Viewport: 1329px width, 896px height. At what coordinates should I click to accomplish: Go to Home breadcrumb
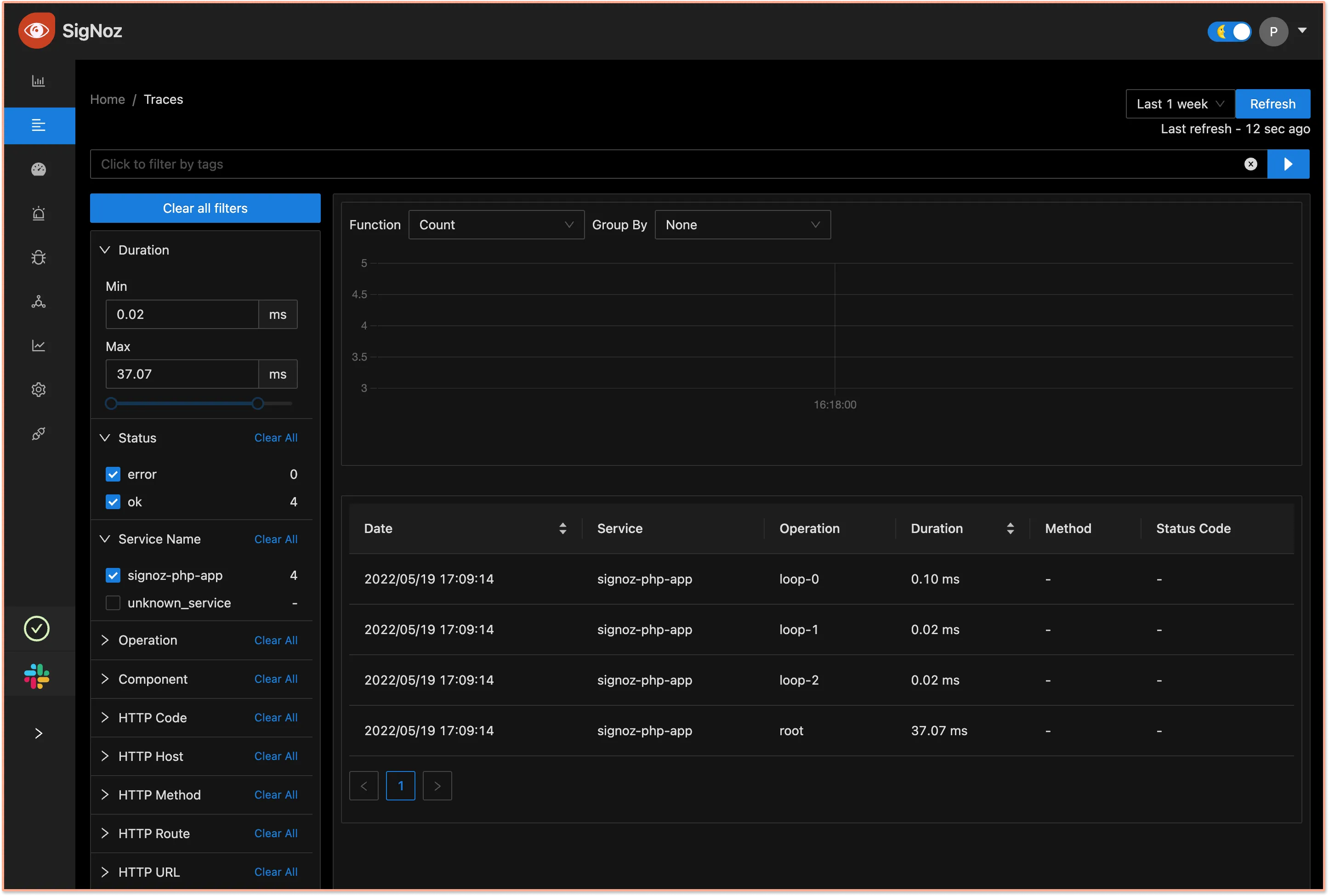point(108,99)
